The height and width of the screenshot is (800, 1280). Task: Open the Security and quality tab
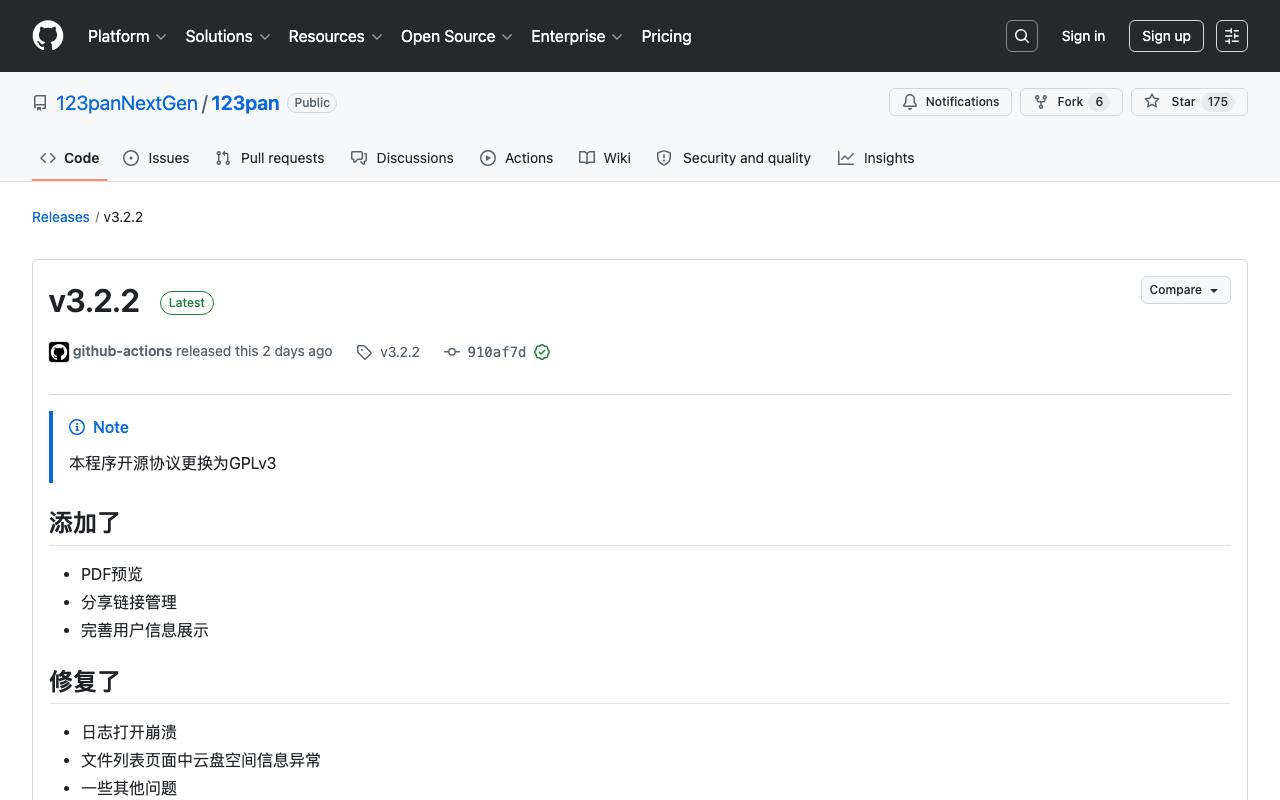733,158
